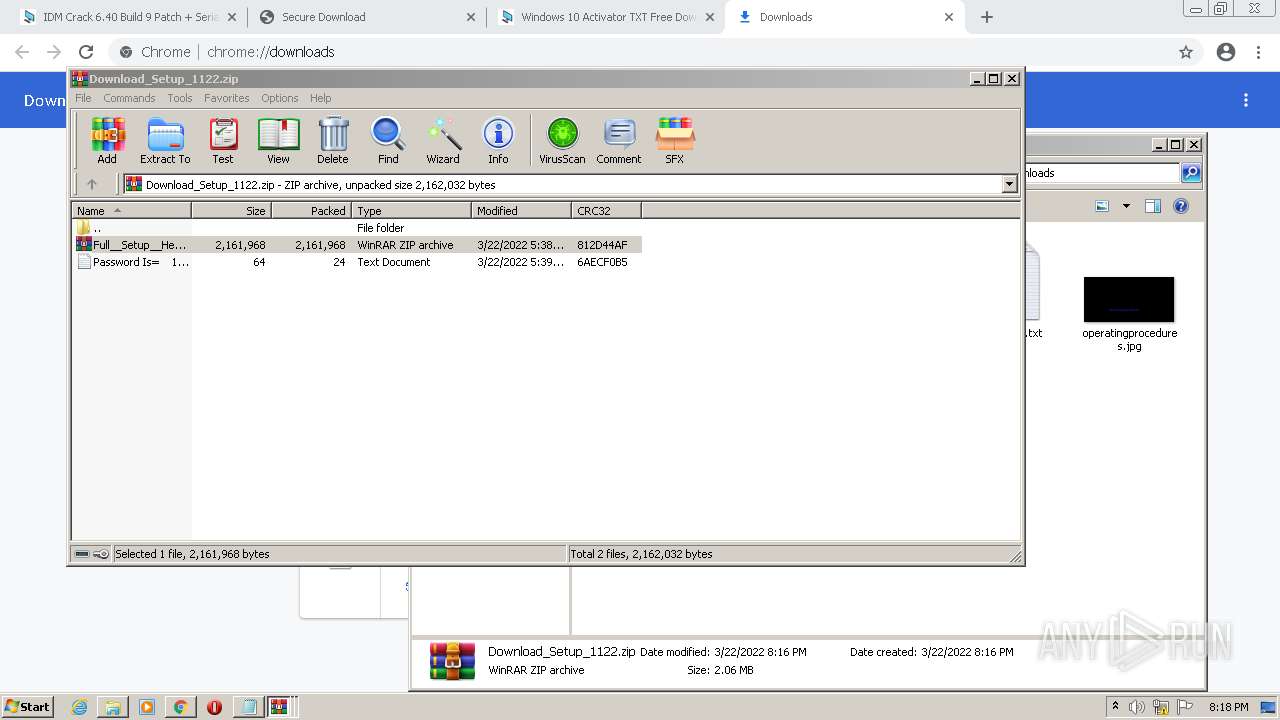Sort by Size column header
Screen dimensions: 1280x720
(231, 210)
